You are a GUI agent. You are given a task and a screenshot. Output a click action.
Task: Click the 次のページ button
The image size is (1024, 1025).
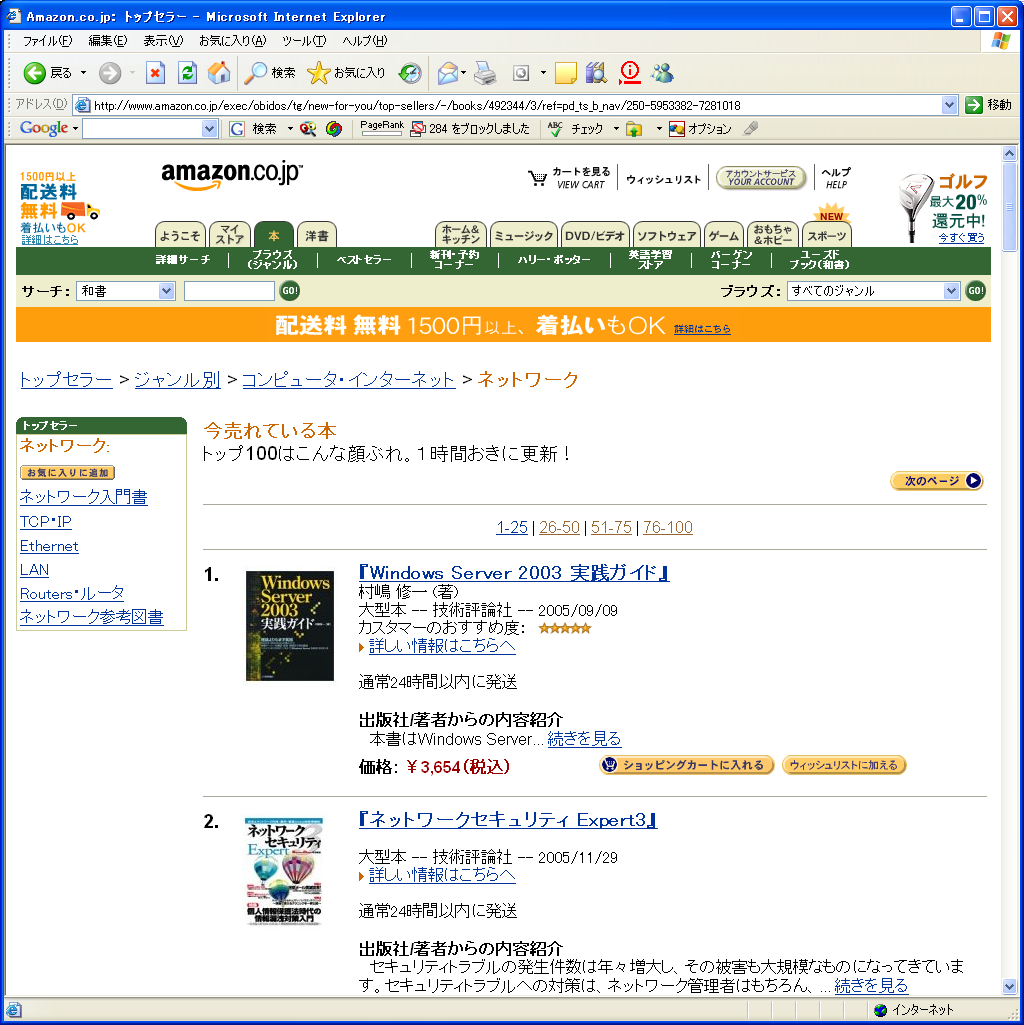937,480
